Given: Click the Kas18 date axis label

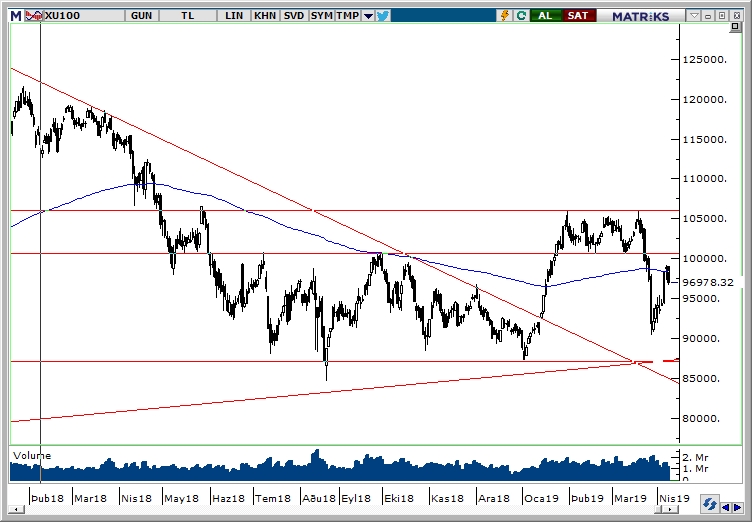Looking at the screenshot, I should [447, 498].
